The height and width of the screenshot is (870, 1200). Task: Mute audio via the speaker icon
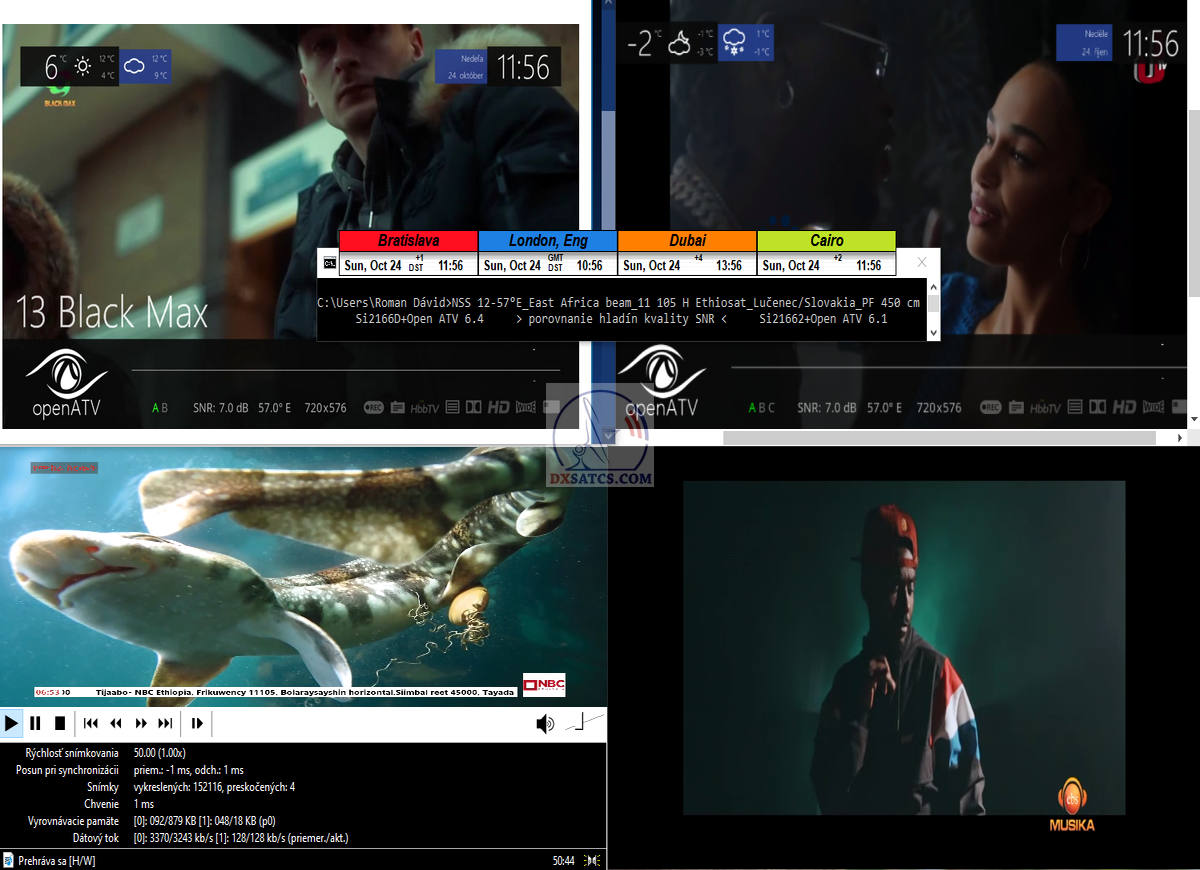545,724
